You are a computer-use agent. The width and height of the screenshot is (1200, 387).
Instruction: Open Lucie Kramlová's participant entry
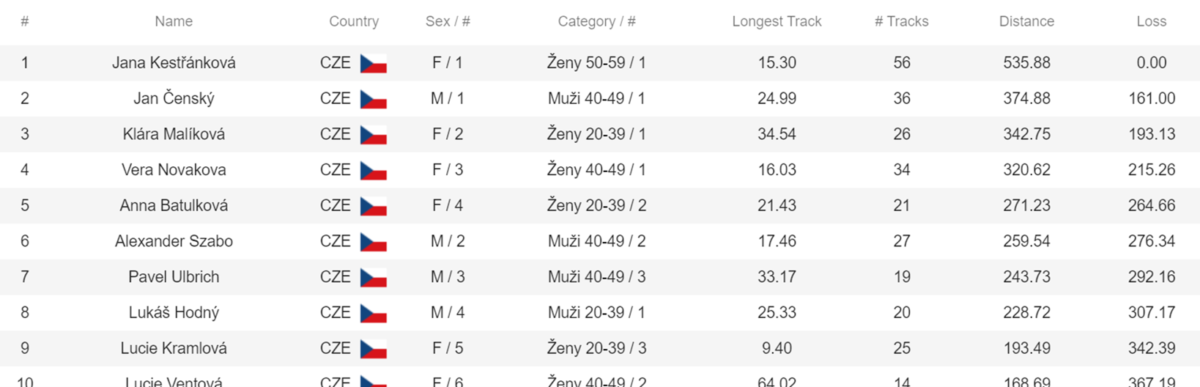coord(174,349)
